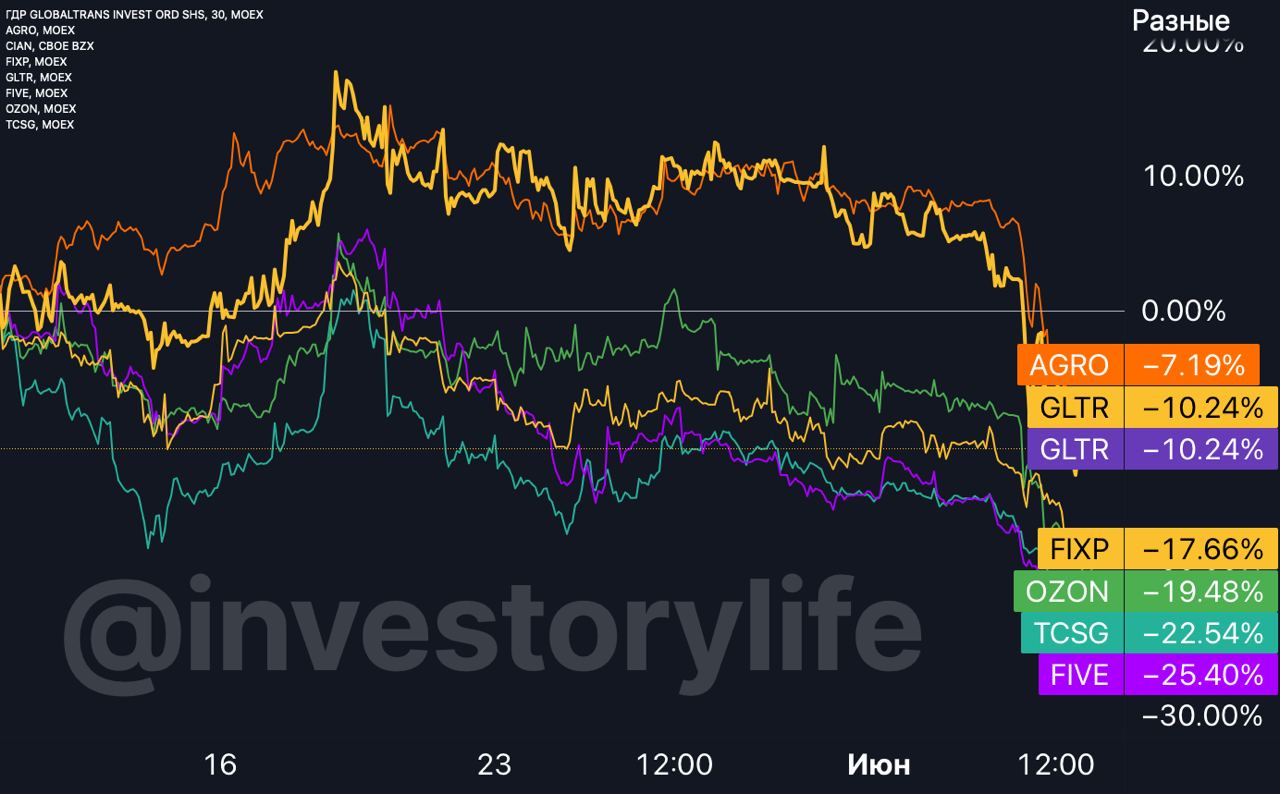Choose the FIVE, MOEX legend entry
This screenshot has width=1280, height=794.
[36, 93]
